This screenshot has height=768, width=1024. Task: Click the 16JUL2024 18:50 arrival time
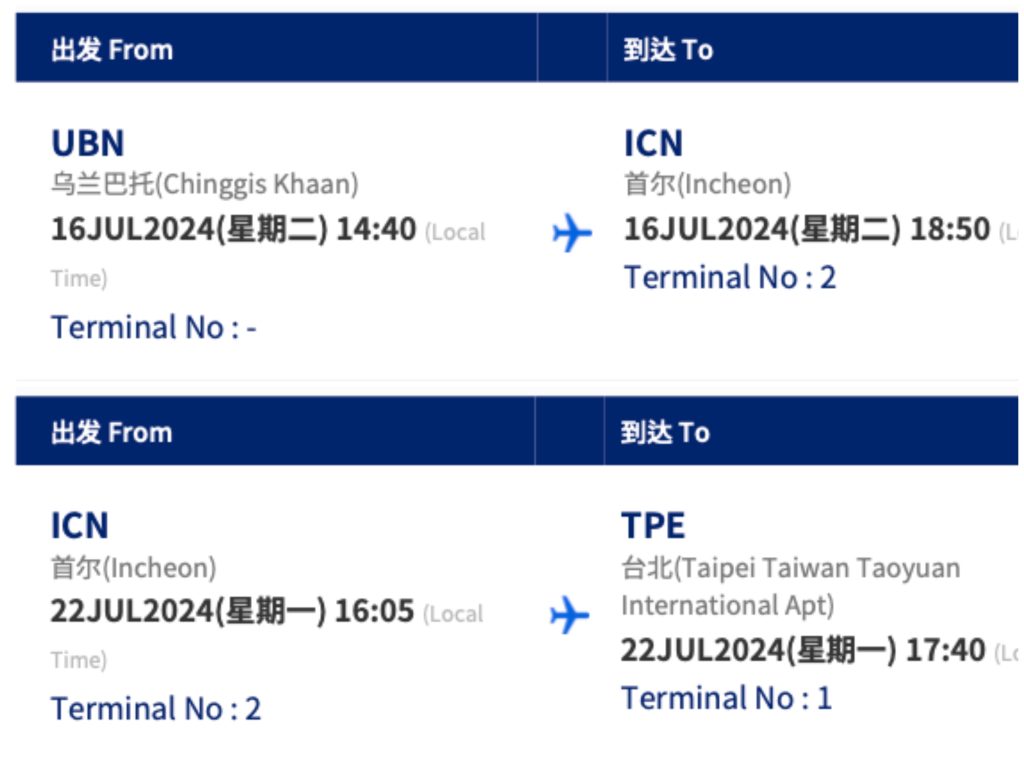[807, 229]
